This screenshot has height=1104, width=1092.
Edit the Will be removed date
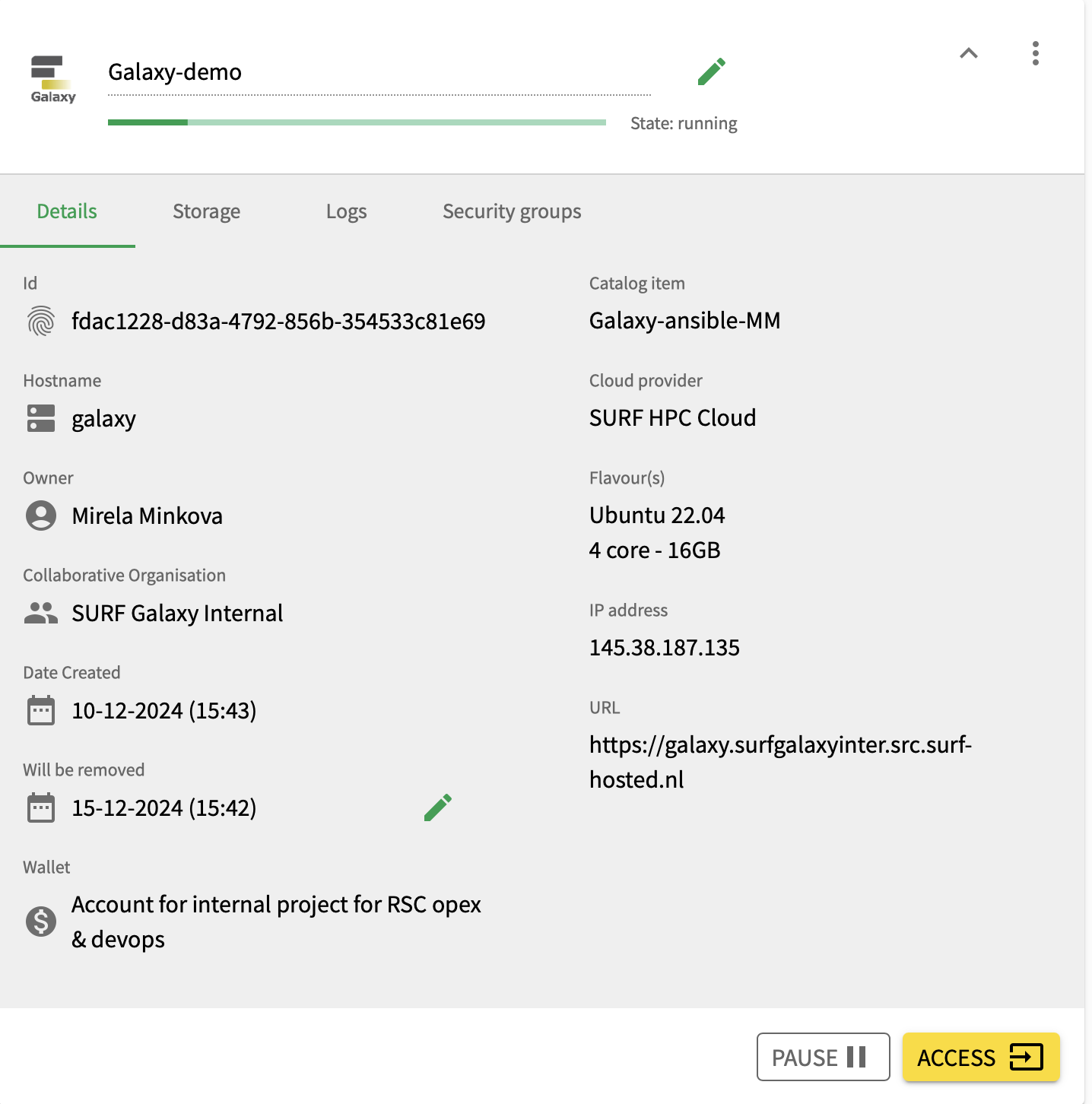(x=438, y=807)
